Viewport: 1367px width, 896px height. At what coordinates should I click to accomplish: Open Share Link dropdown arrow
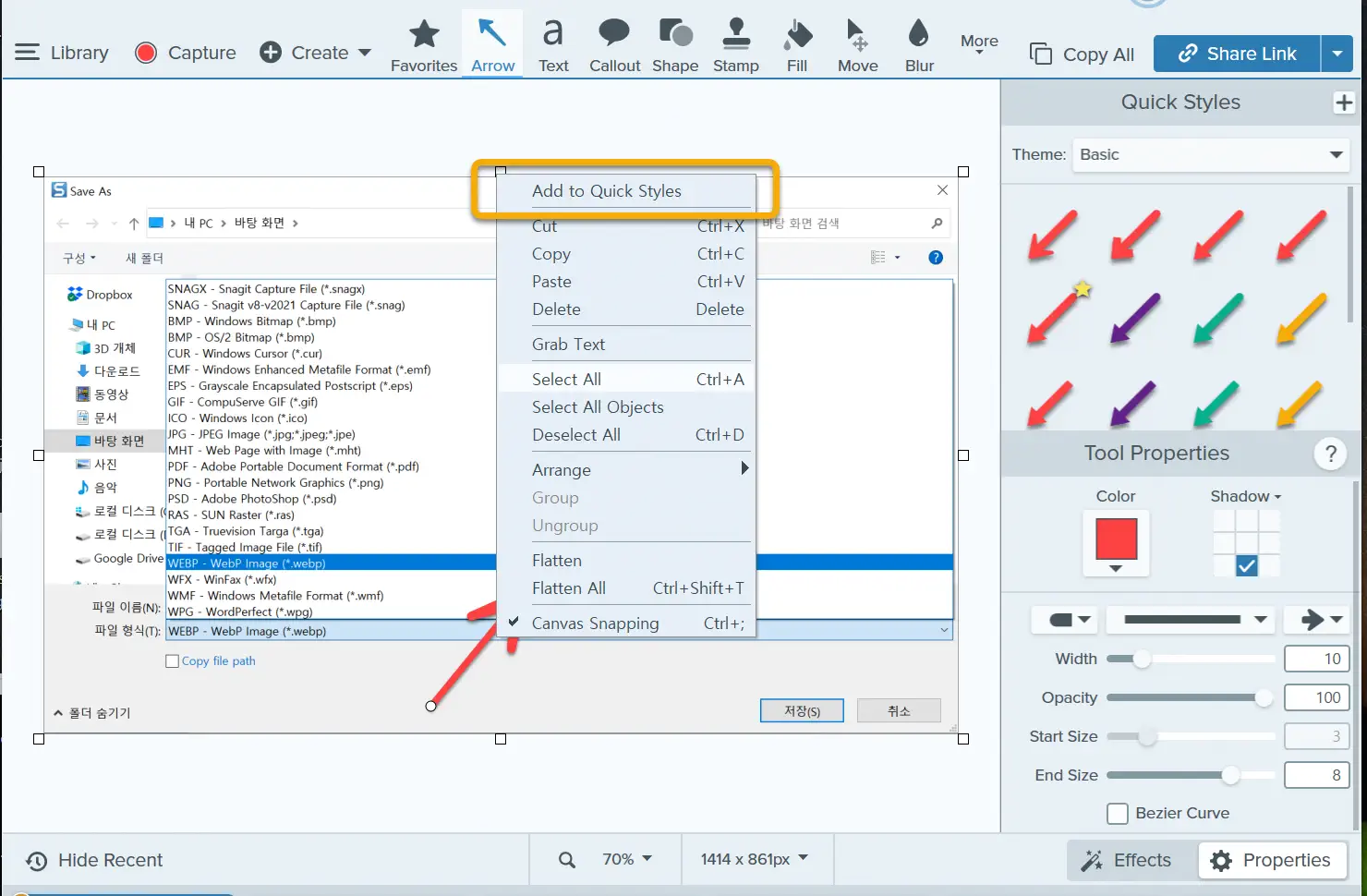click(x=1337, y=54)
